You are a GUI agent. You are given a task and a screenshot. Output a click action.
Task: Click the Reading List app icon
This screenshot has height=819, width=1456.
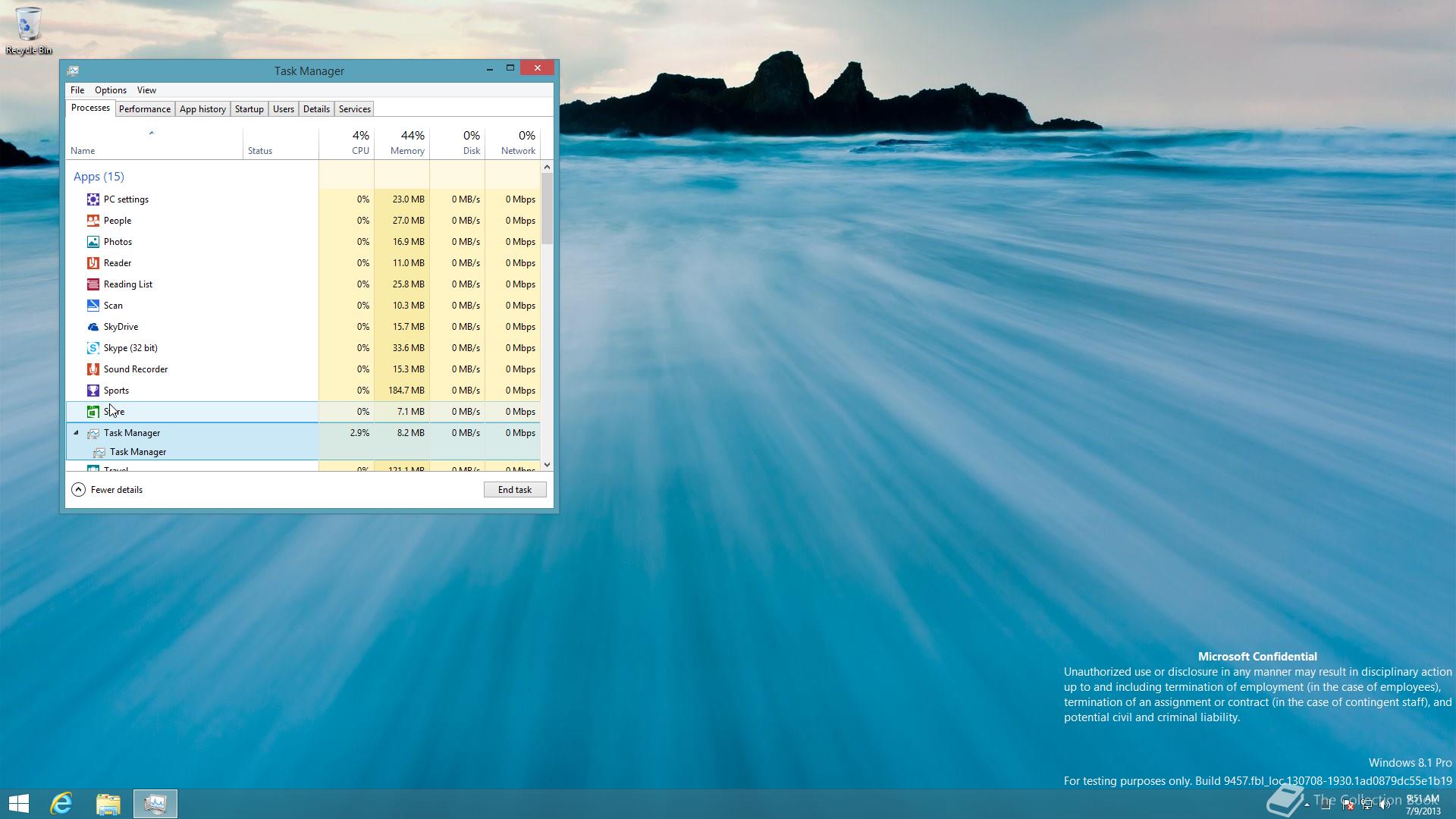click(93, 284)
